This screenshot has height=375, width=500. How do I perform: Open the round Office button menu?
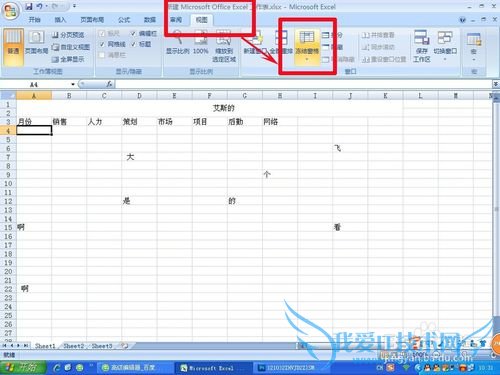point(10,11)
